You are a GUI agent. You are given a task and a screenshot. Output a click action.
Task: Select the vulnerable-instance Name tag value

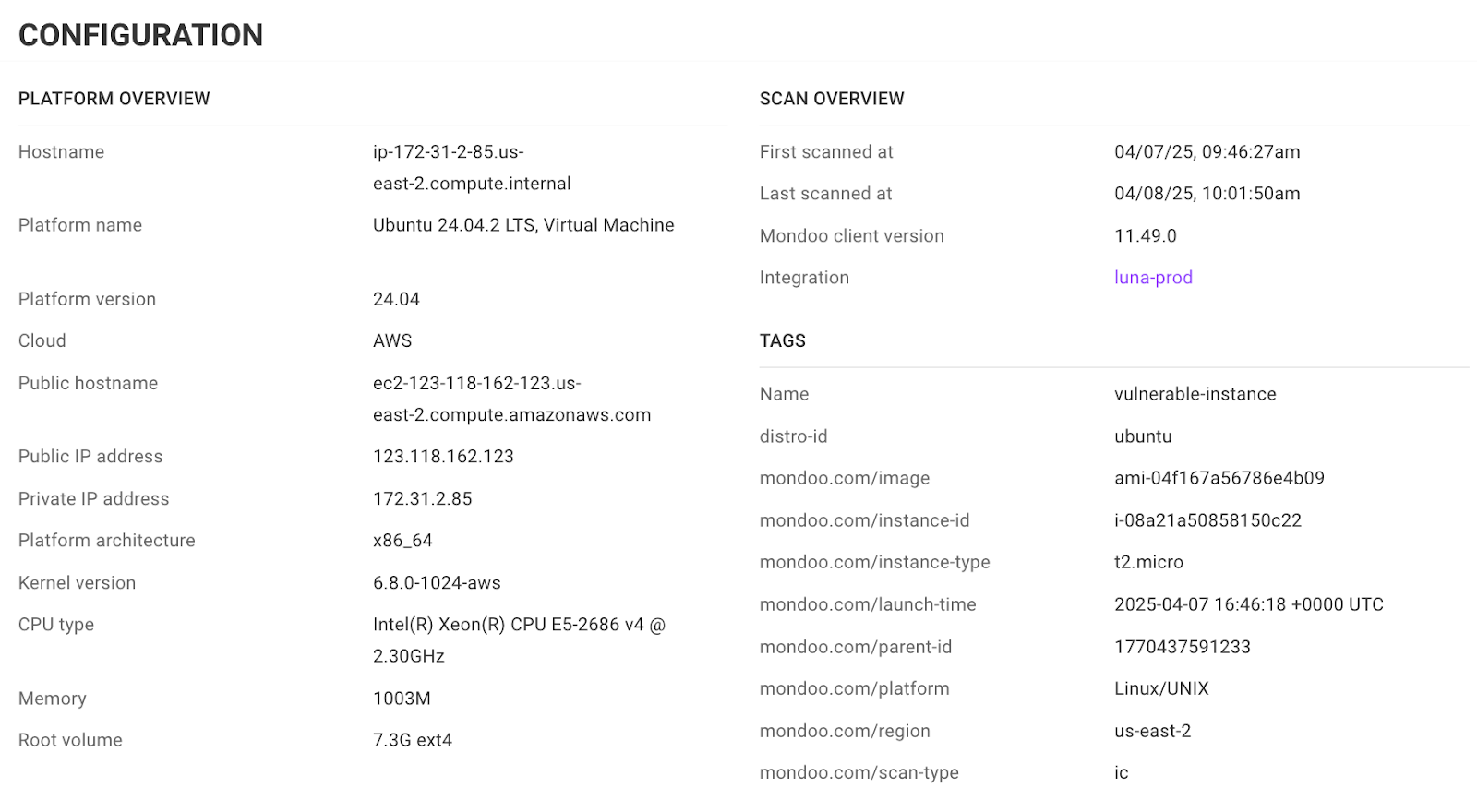coord(1195,394)
